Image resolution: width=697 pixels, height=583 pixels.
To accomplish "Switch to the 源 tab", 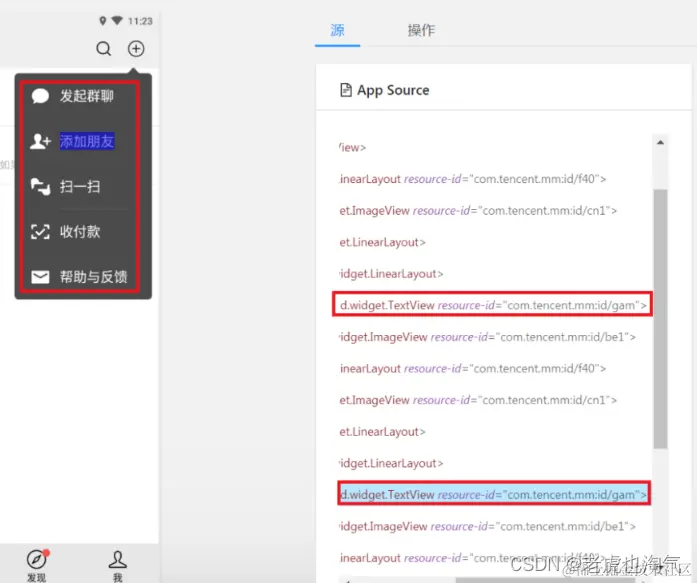I will (337, 30).
